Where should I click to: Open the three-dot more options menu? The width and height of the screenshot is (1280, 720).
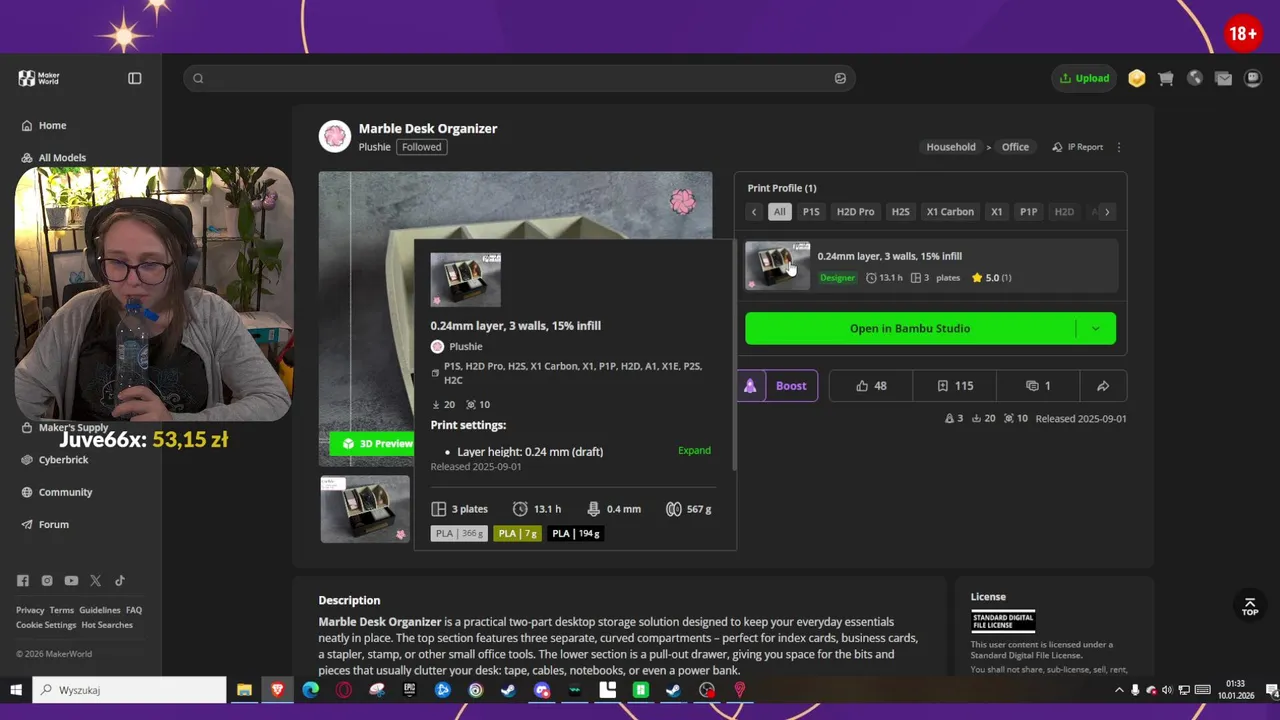click(1119, 147)
